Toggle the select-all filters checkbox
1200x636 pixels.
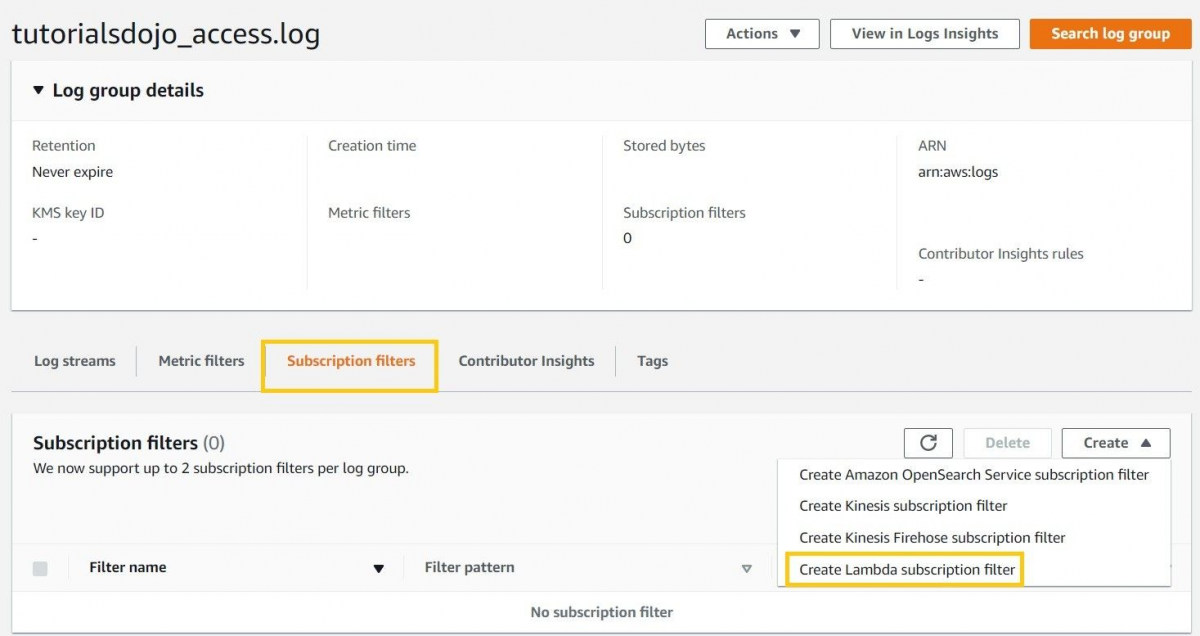pyautogui.click(x=40, y=568)
